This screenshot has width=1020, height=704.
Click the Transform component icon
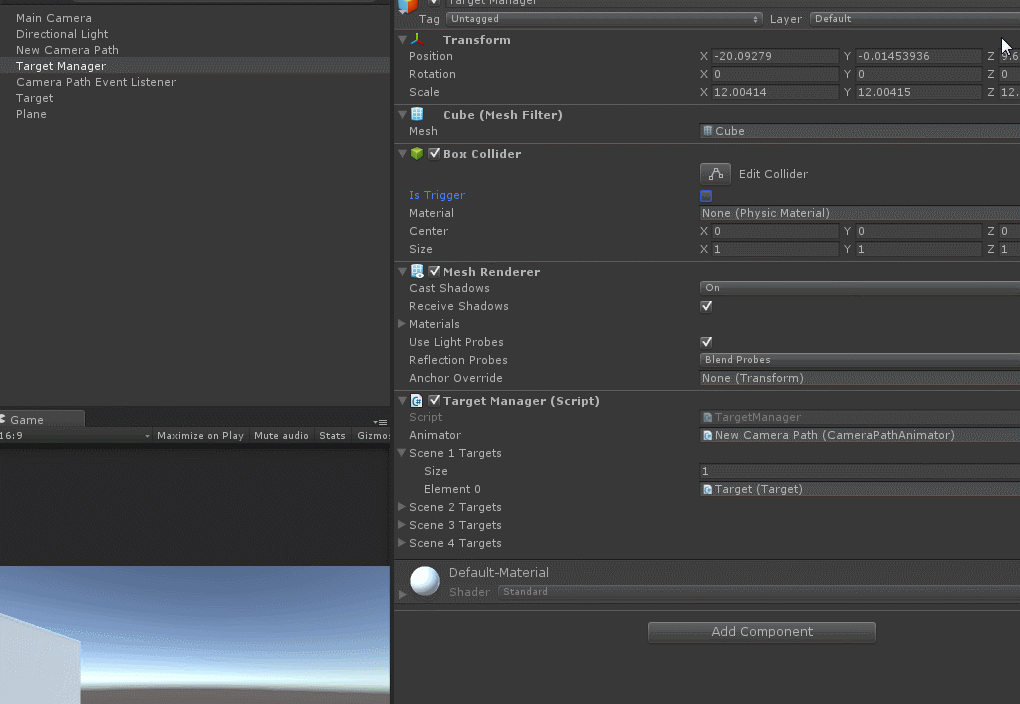[417, 40]
